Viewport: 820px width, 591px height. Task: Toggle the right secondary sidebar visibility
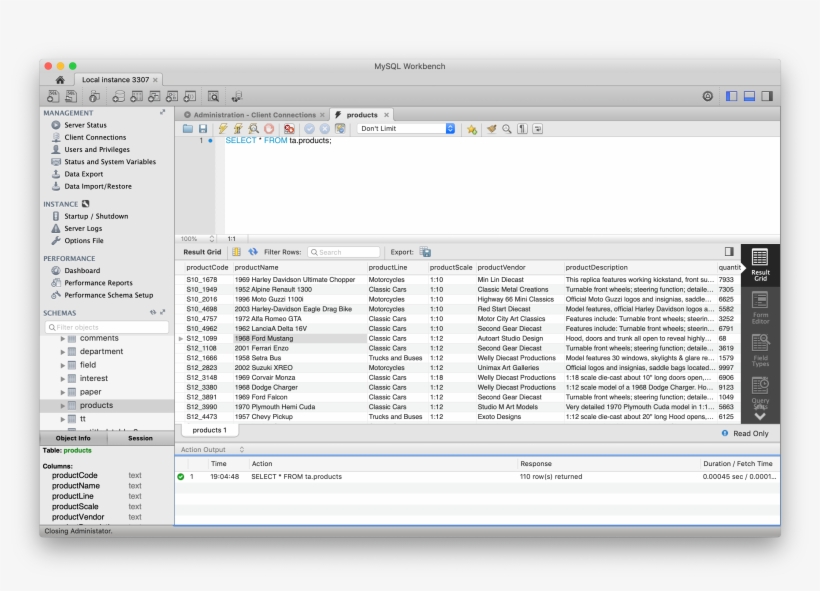click(x=767, y=96)
